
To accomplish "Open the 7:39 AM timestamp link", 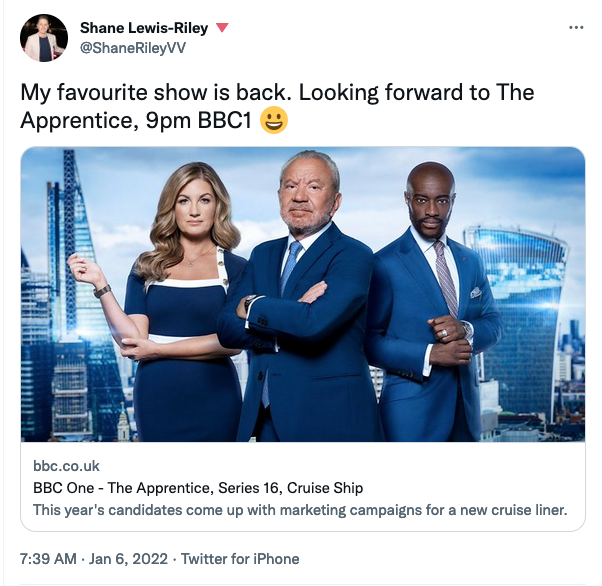I will point(48,559).
